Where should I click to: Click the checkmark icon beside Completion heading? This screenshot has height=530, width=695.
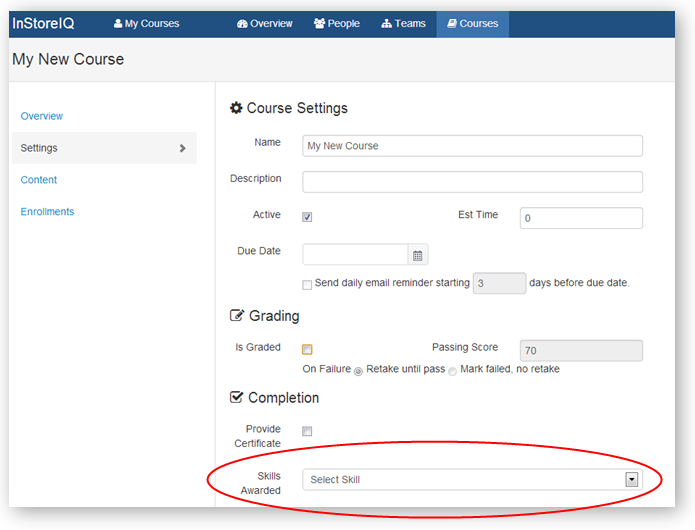click(x=237, y=397)
